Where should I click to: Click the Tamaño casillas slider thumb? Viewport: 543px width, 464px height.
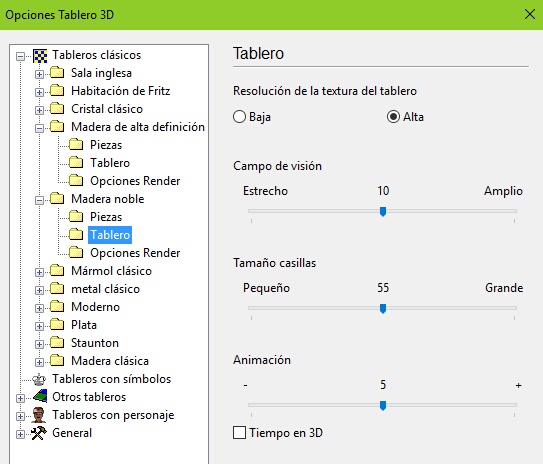(383, 308)
